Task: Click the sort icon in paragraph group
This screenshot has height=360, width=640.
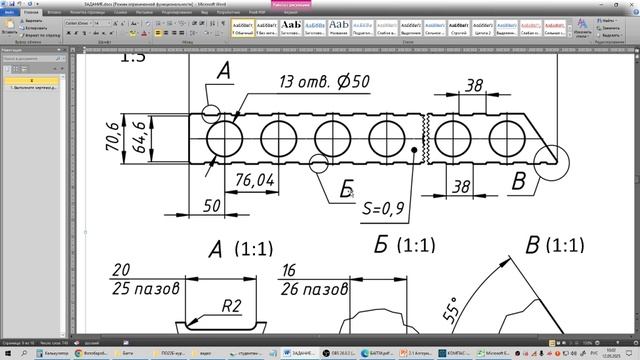Action: [212, 23]
